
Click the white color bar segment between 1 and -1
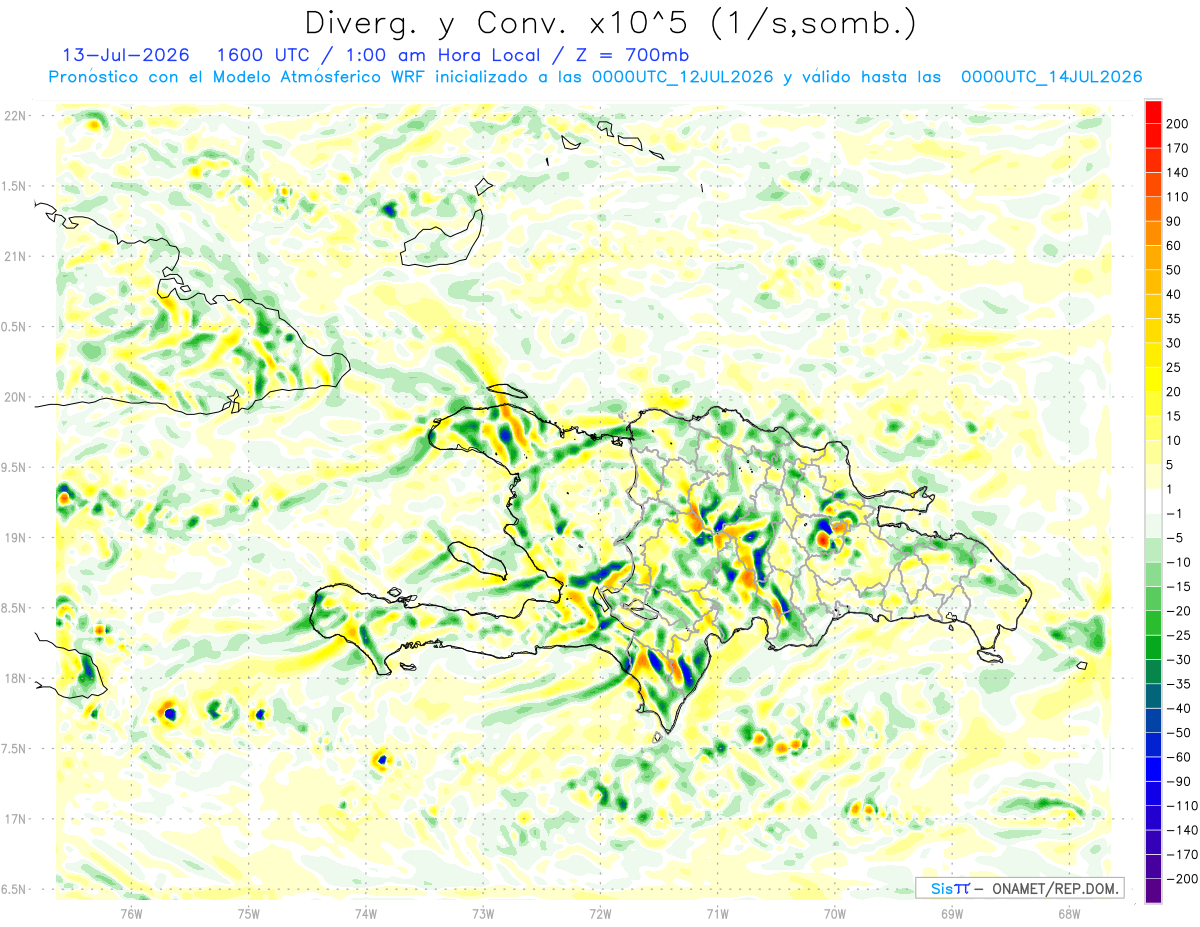tap(1154, 501)
